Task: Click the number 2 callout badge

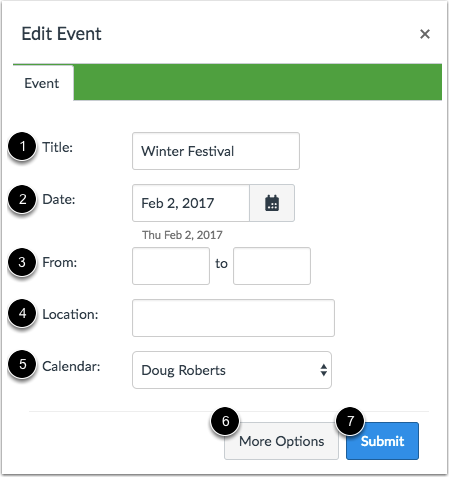Action: (x=22, y=199)
